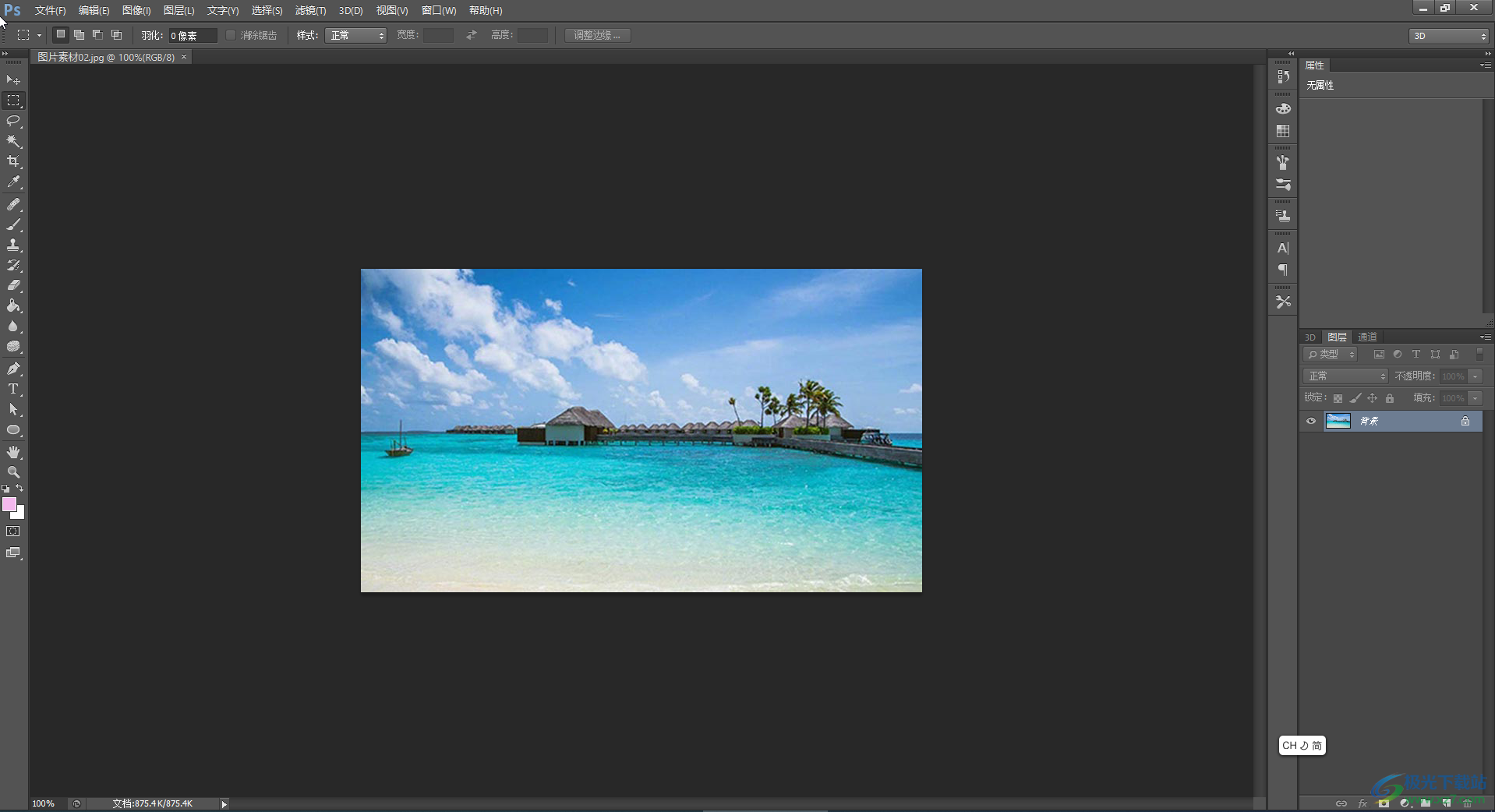The image size is (1495, 812).
Task: Select the Horizontal Type tool
Action: [13, 389]
